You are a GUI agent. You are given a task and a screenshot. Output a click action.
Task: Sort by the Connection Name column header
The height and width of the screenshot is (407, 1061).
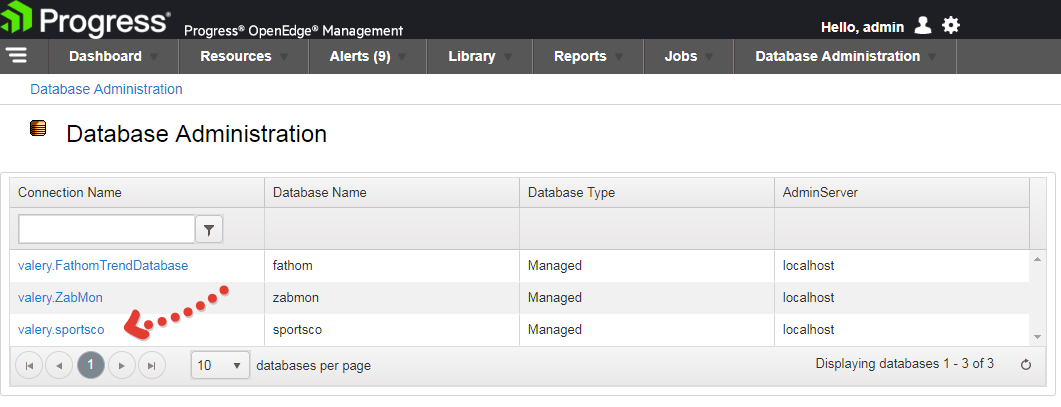point(137,192)
